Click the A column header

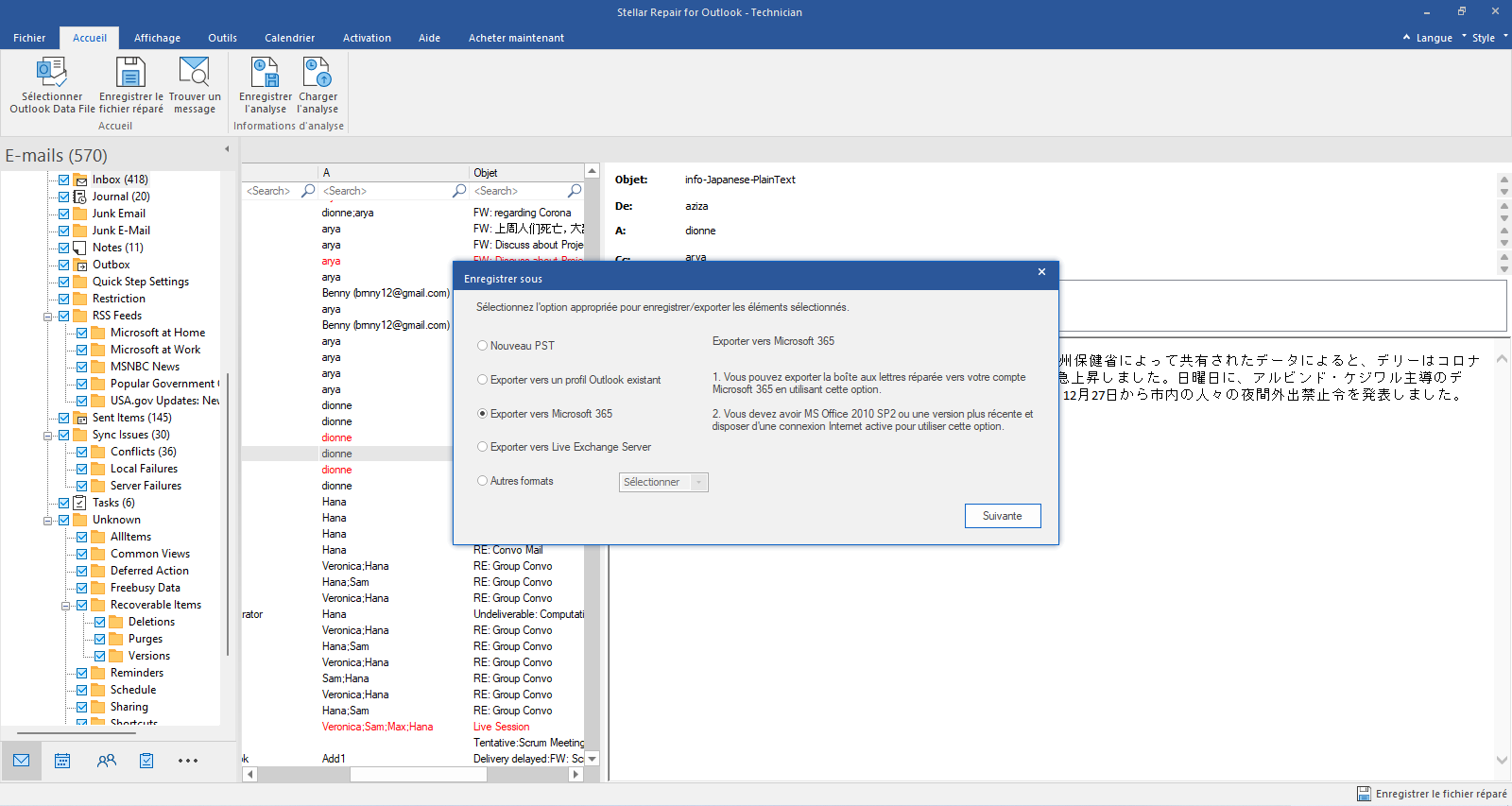[393, 173]
